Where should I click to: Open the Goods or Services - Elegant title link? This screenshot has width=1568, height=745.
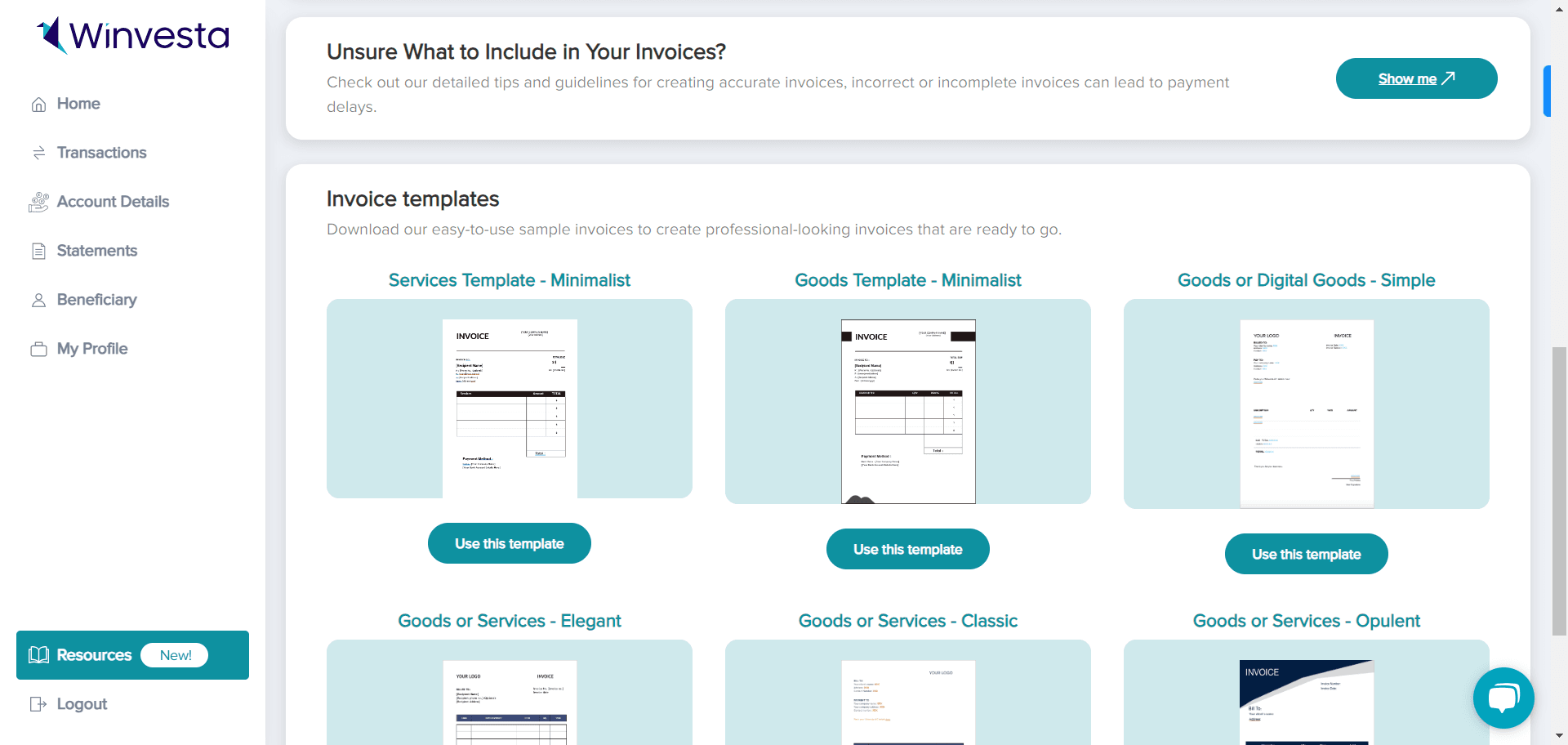(509, 621)
